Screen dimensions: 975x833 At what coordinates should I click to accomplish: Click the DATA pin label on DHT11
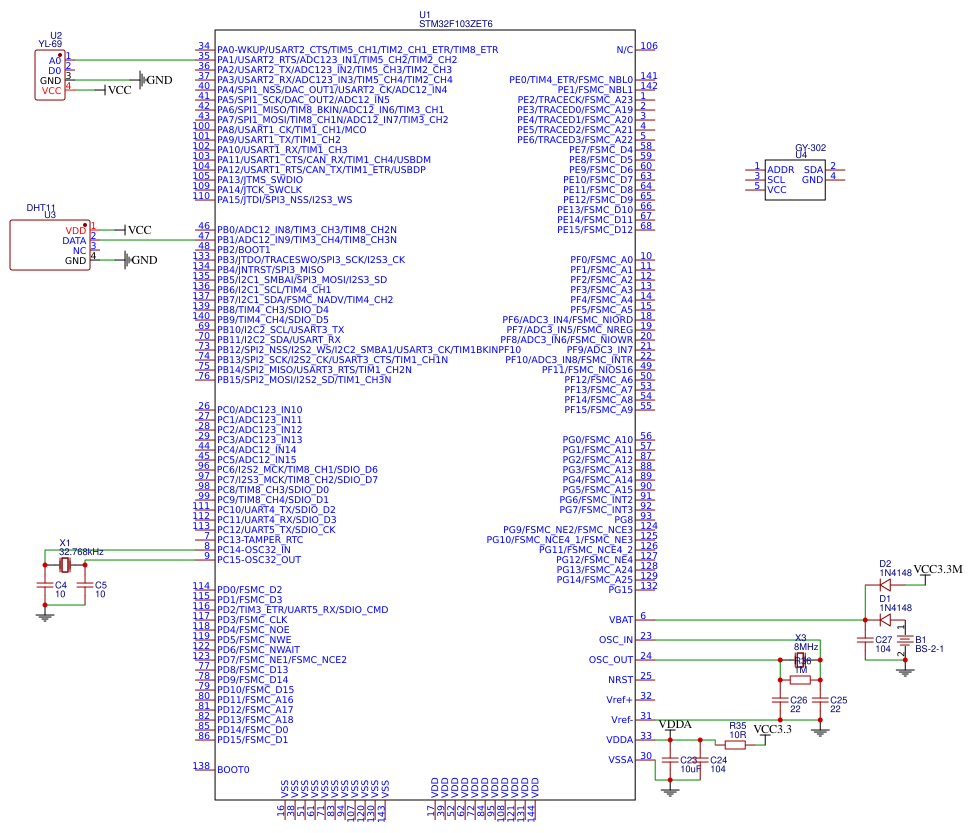pos(74,241)
